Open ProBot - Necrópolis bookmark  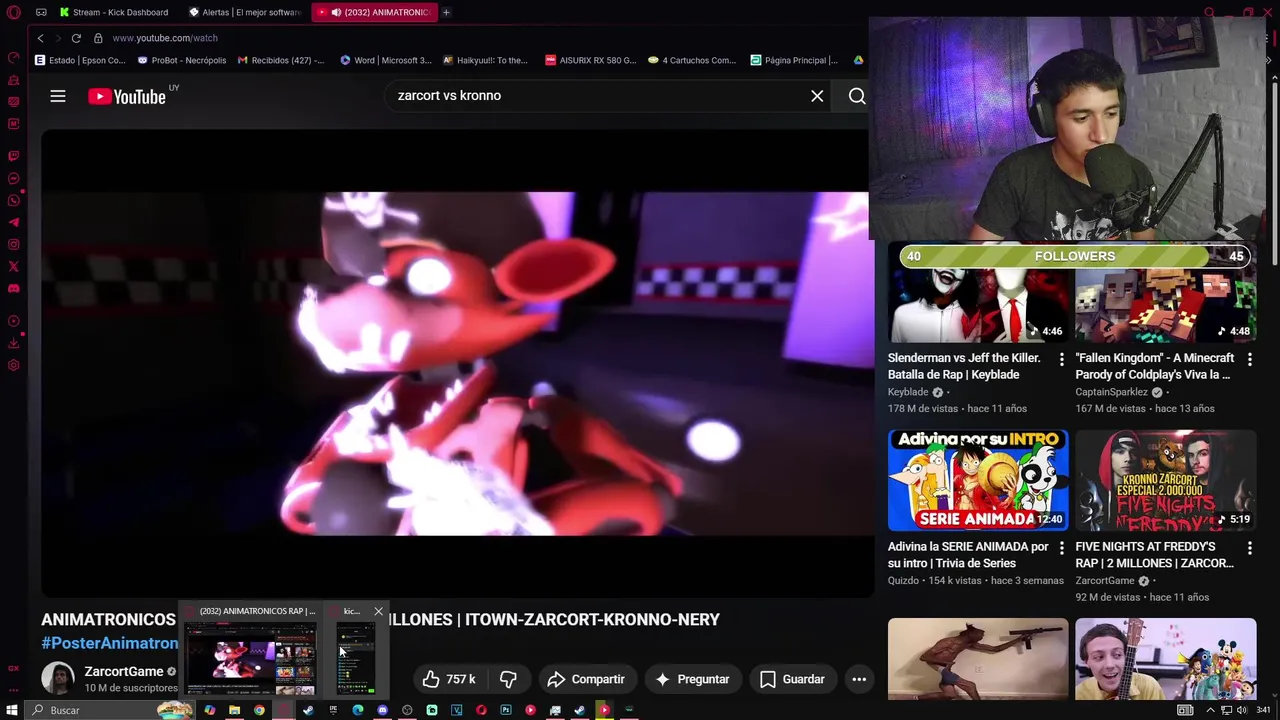pyautogui.click(x=182, y=60)
